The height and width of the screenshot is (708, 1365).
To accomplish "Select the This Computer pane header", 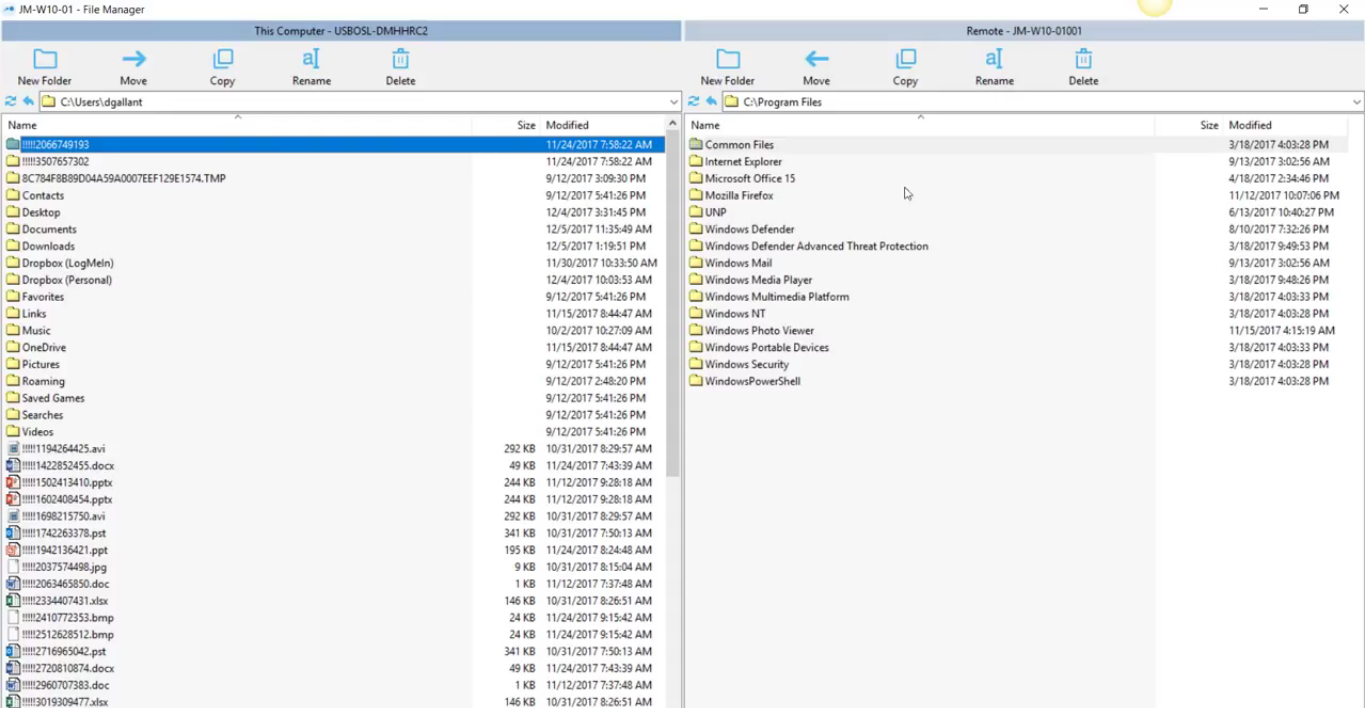I will tap(341, 31).
